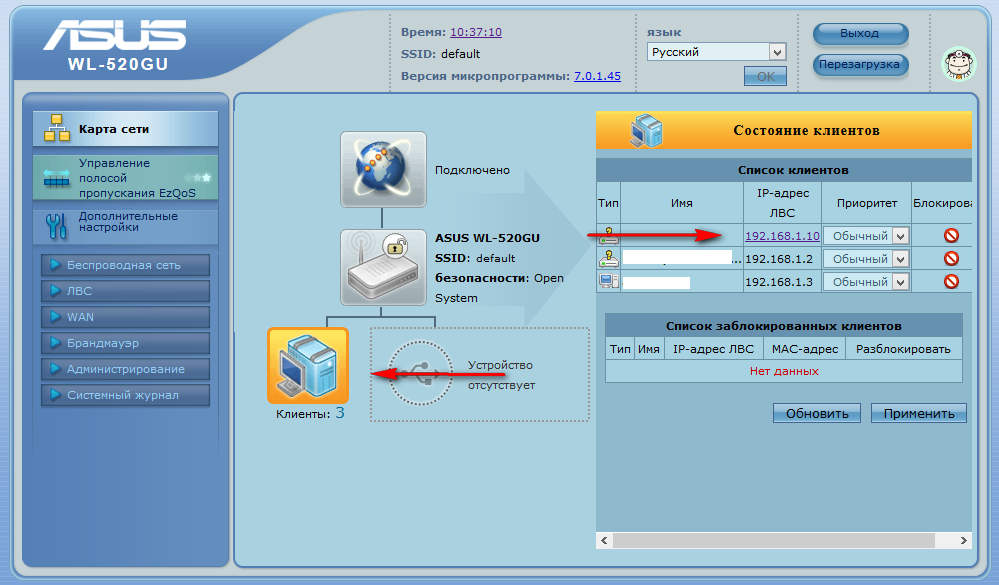Screen dimensions: 999x585
Task: Expand the WAN menu
Action: [126, 317]
